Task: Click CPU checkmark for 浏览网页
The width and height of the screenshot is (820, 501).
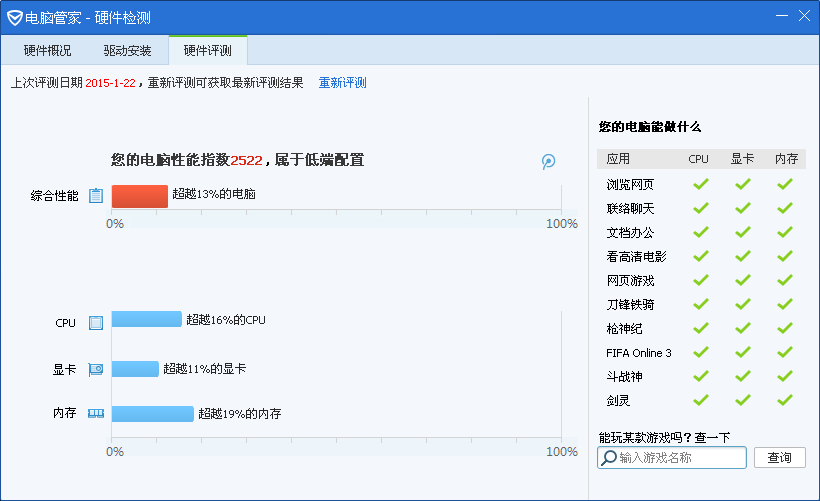Action: point(701,184)
